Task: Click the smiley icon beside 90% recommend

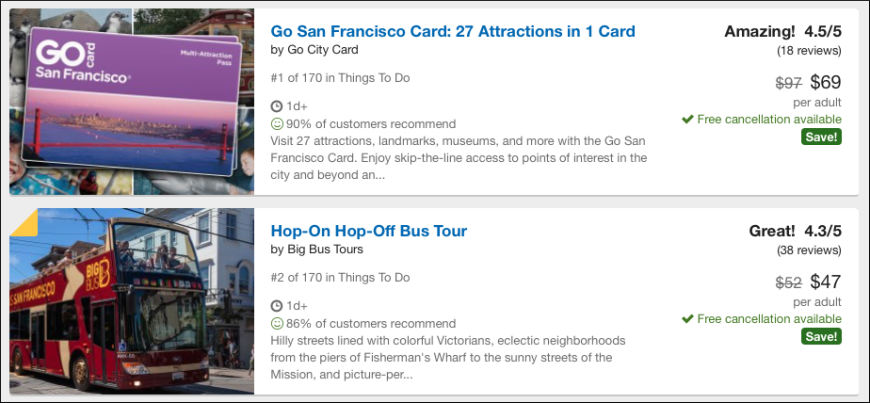Action: click(x=276, y=123)
